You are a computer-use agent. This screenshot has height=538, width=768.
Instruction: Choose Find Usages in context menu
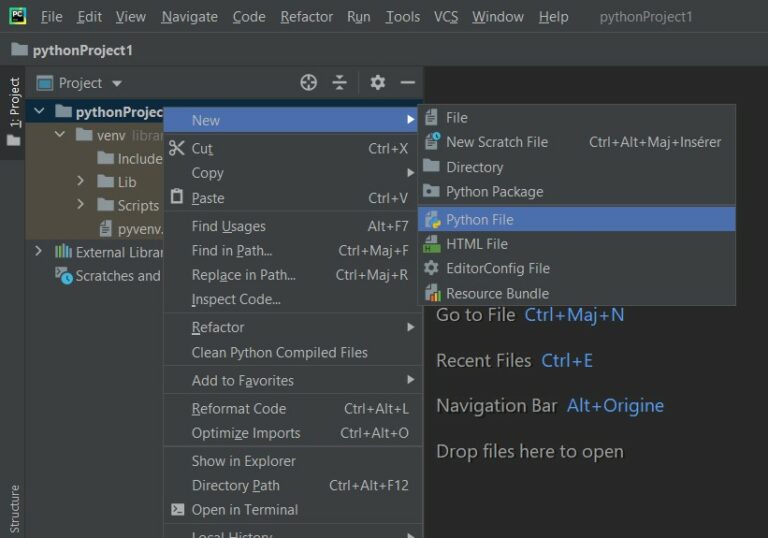(290, 226)
